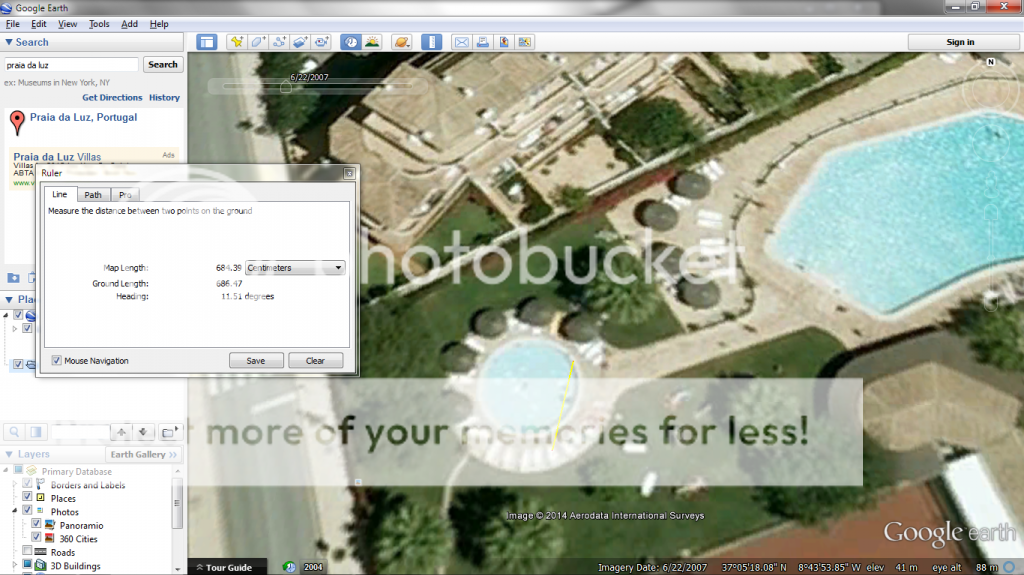Open the Earth Gallery button
1024x575 pixels.
143,454
